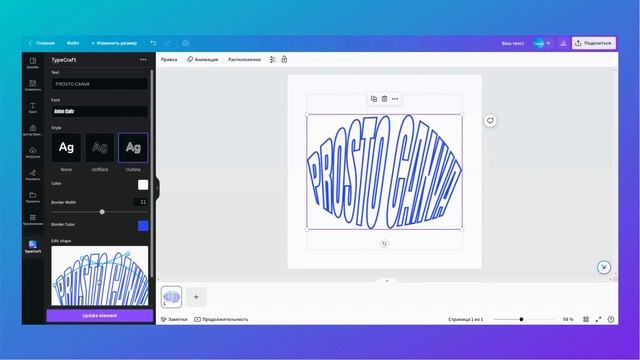Add collaborator with plus next to avatar
Screen dimensions: 640x360
coord(549,43)
